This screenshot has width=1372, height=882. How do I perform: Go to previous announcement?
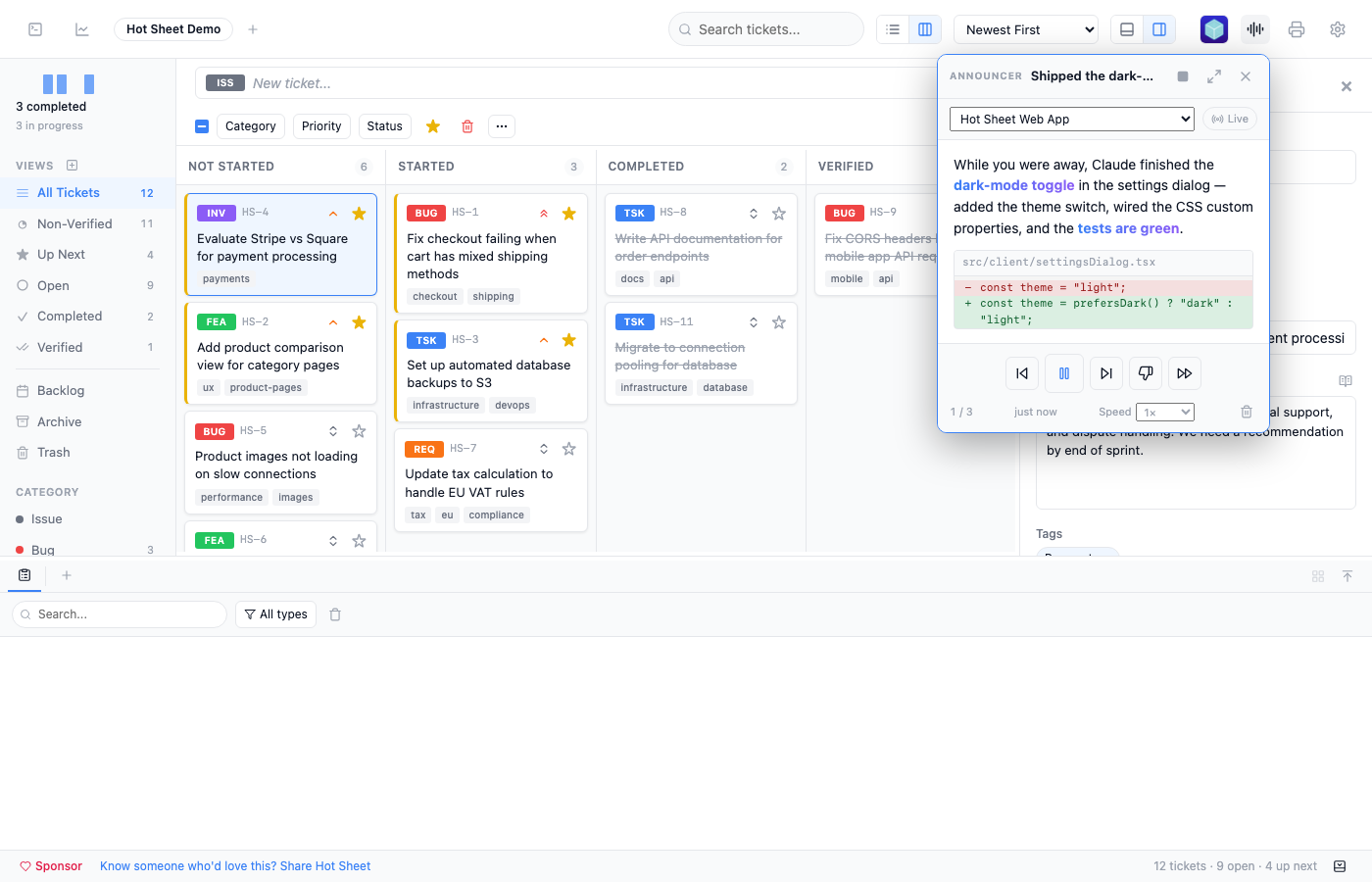click(1022, 373)
